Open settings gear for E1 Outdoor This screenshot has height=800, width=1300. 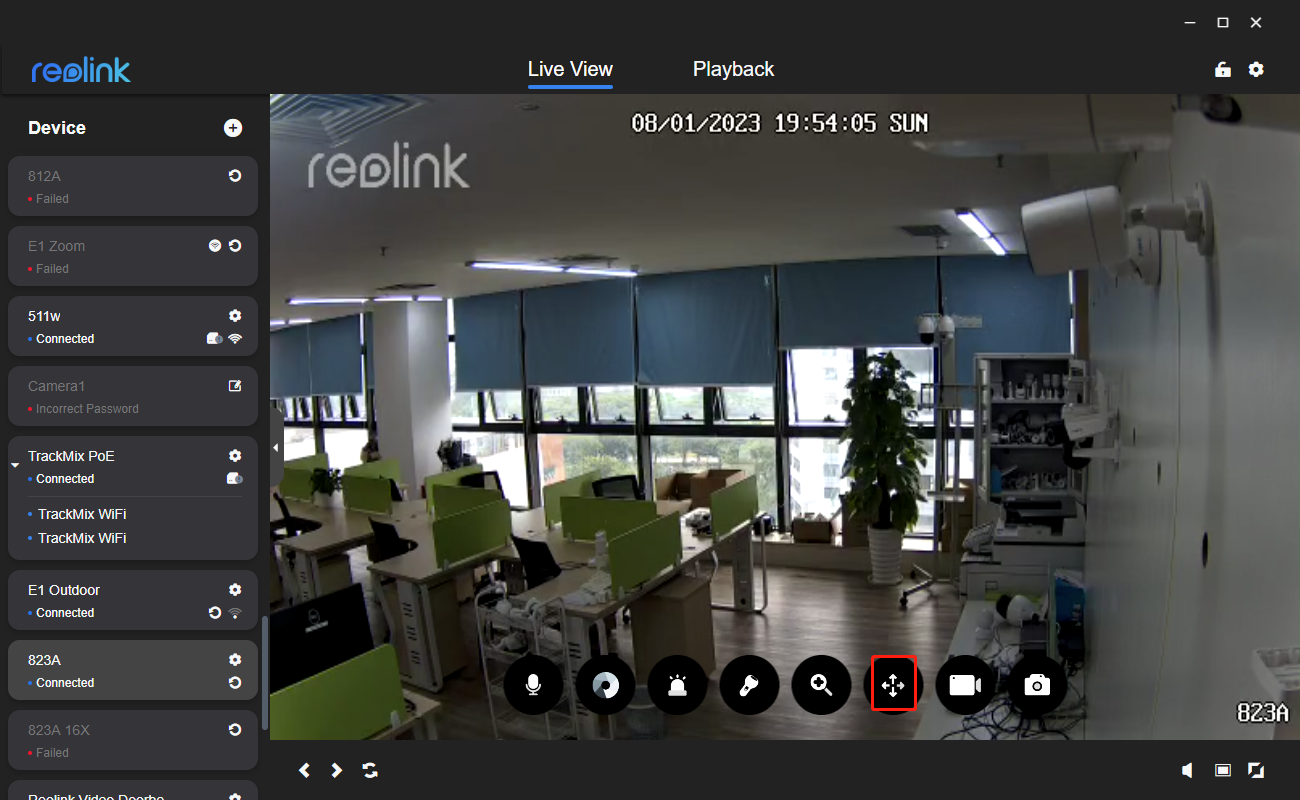pos(235,590)
